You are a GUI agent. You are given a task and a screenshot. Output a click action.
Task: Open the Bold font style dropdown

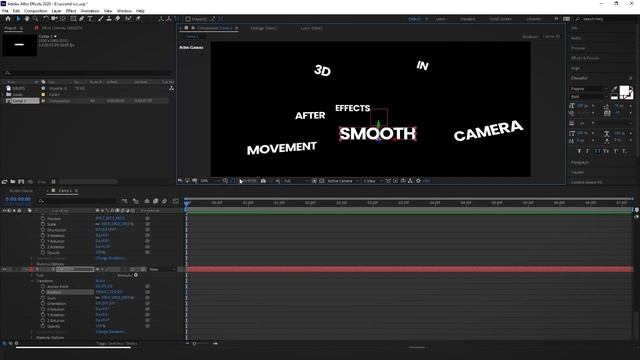589,96
